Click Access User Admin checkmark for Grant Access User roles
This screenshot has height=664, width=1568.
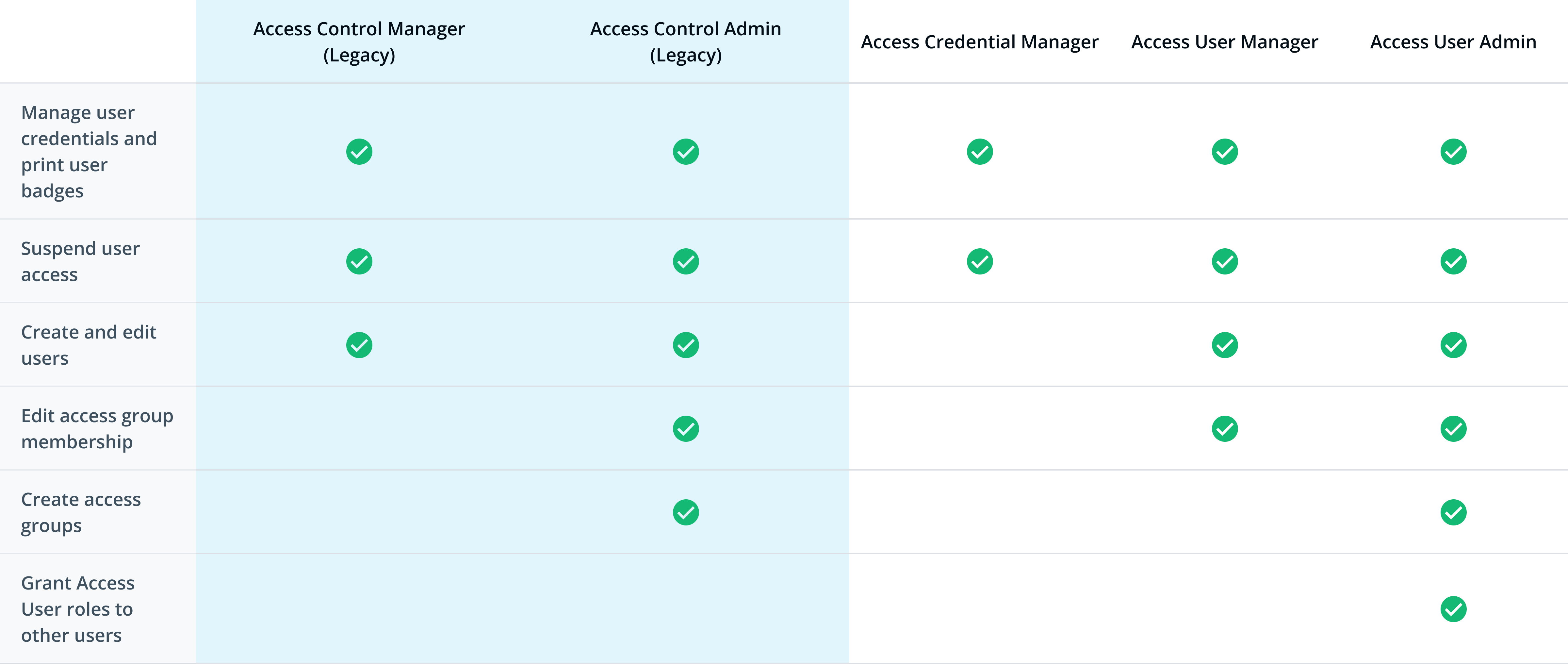click(1453, 609)
